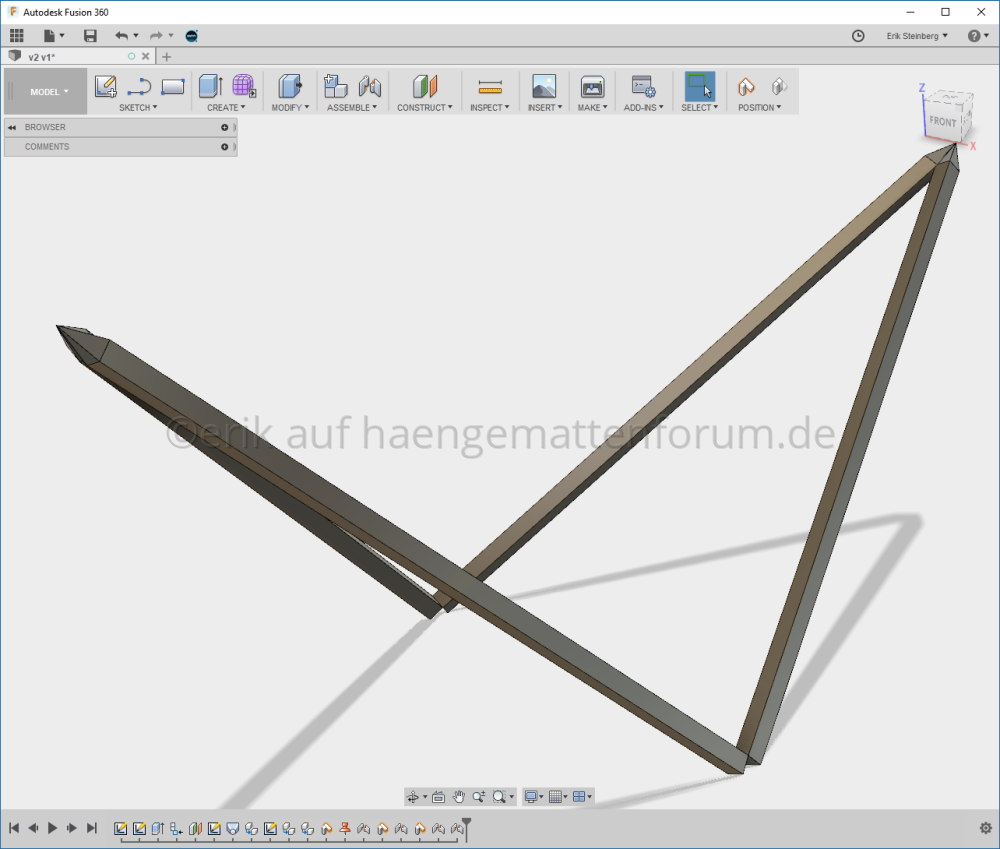Viewport: 1000px width, 849px height.
Task: Click the Scripts and Add-Ins icon
Action: tap(643, 87)
